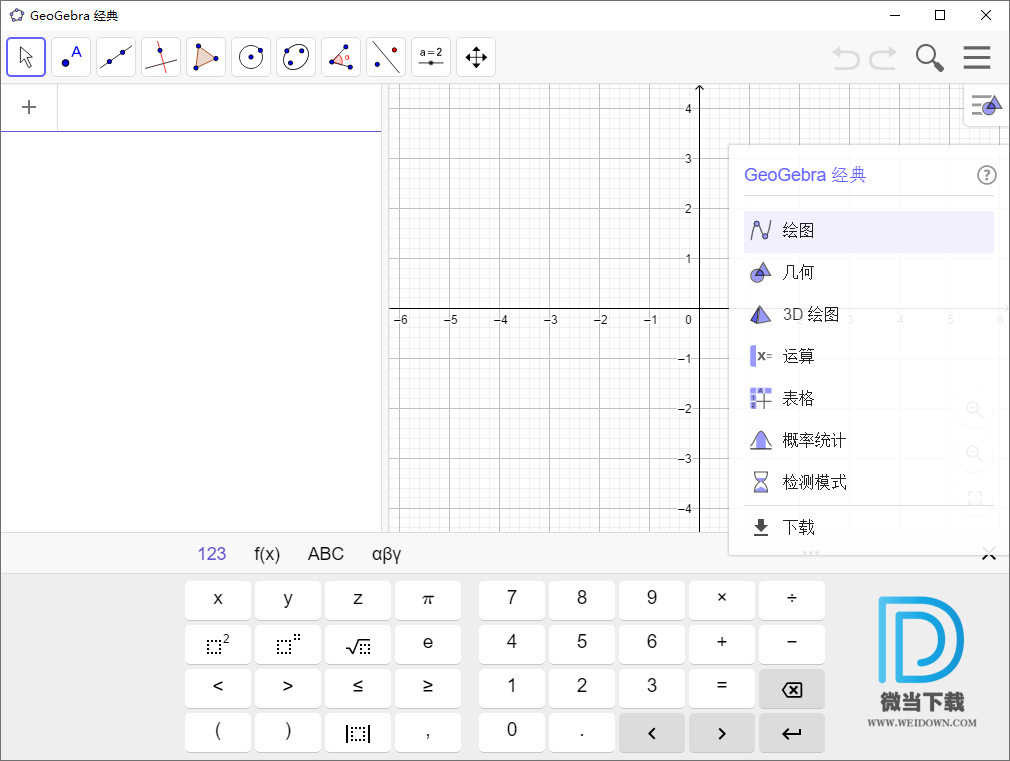Click the plus input row in algebra view
The width and height of the screenshot is (1010, 761).
29,107
